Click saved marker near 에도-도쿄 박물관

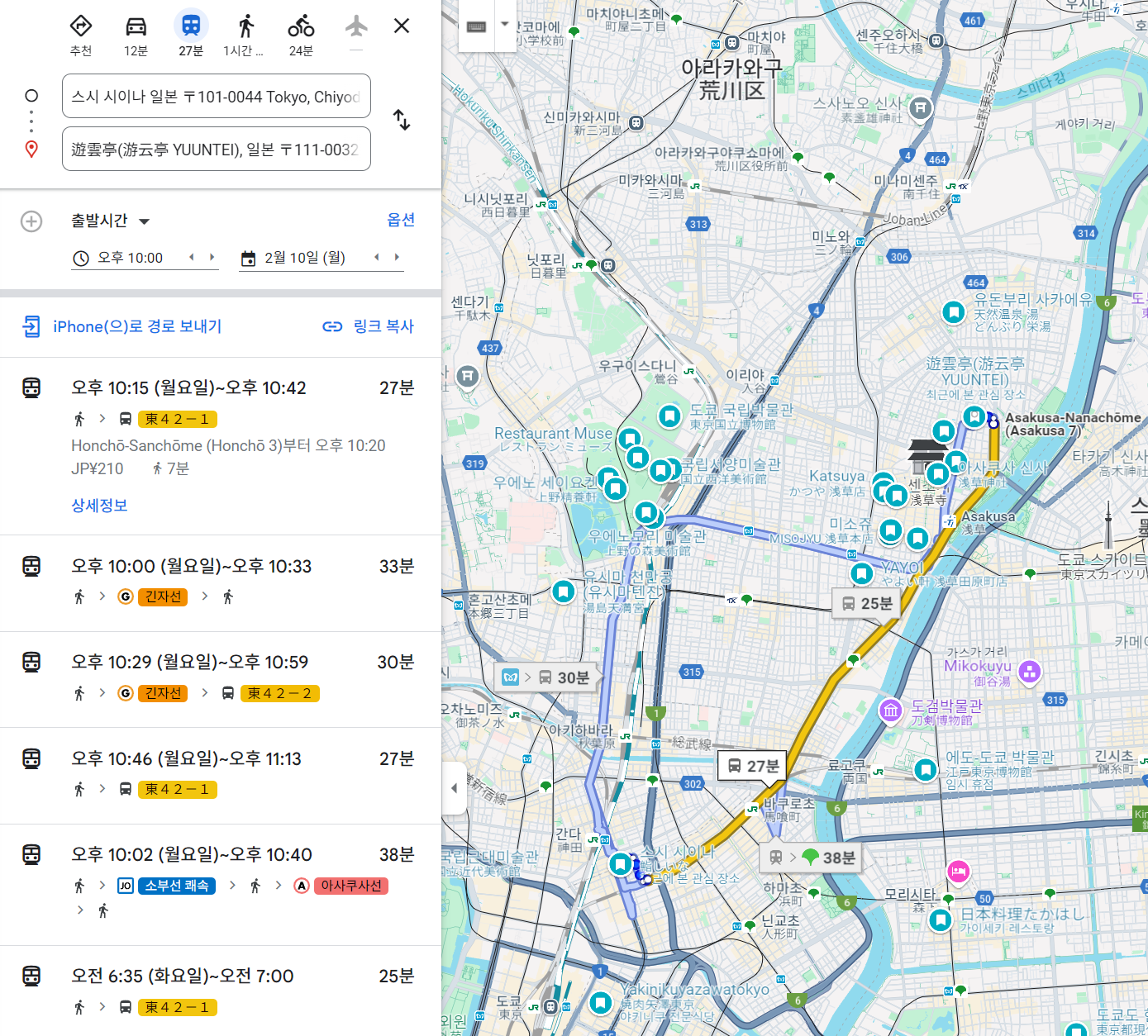[925, 770]
